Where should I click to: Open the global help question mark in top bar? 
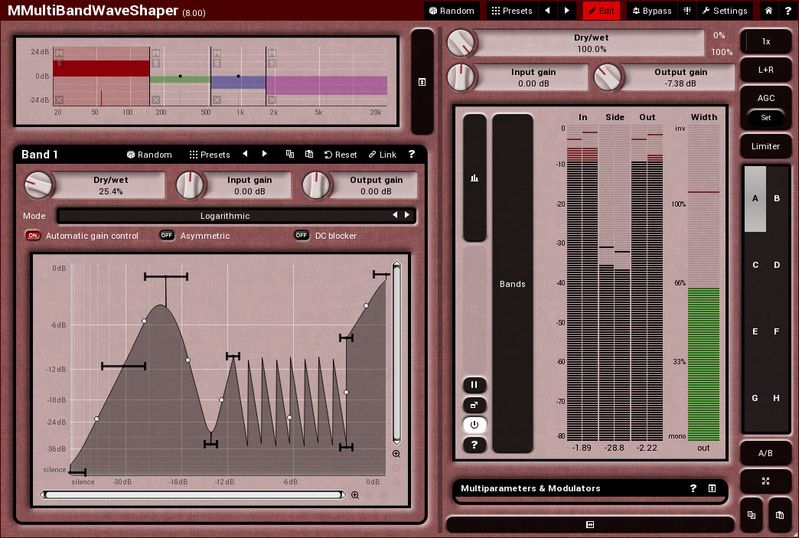pyautogui.click(x=788, y=11)
